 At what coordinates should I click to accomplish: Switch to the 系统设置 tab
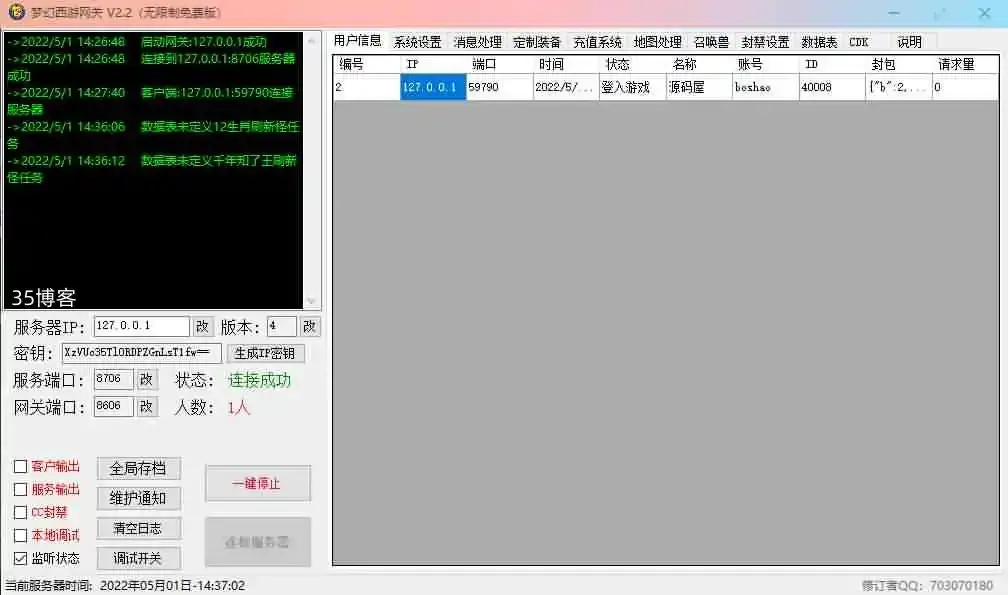point(417,42)
